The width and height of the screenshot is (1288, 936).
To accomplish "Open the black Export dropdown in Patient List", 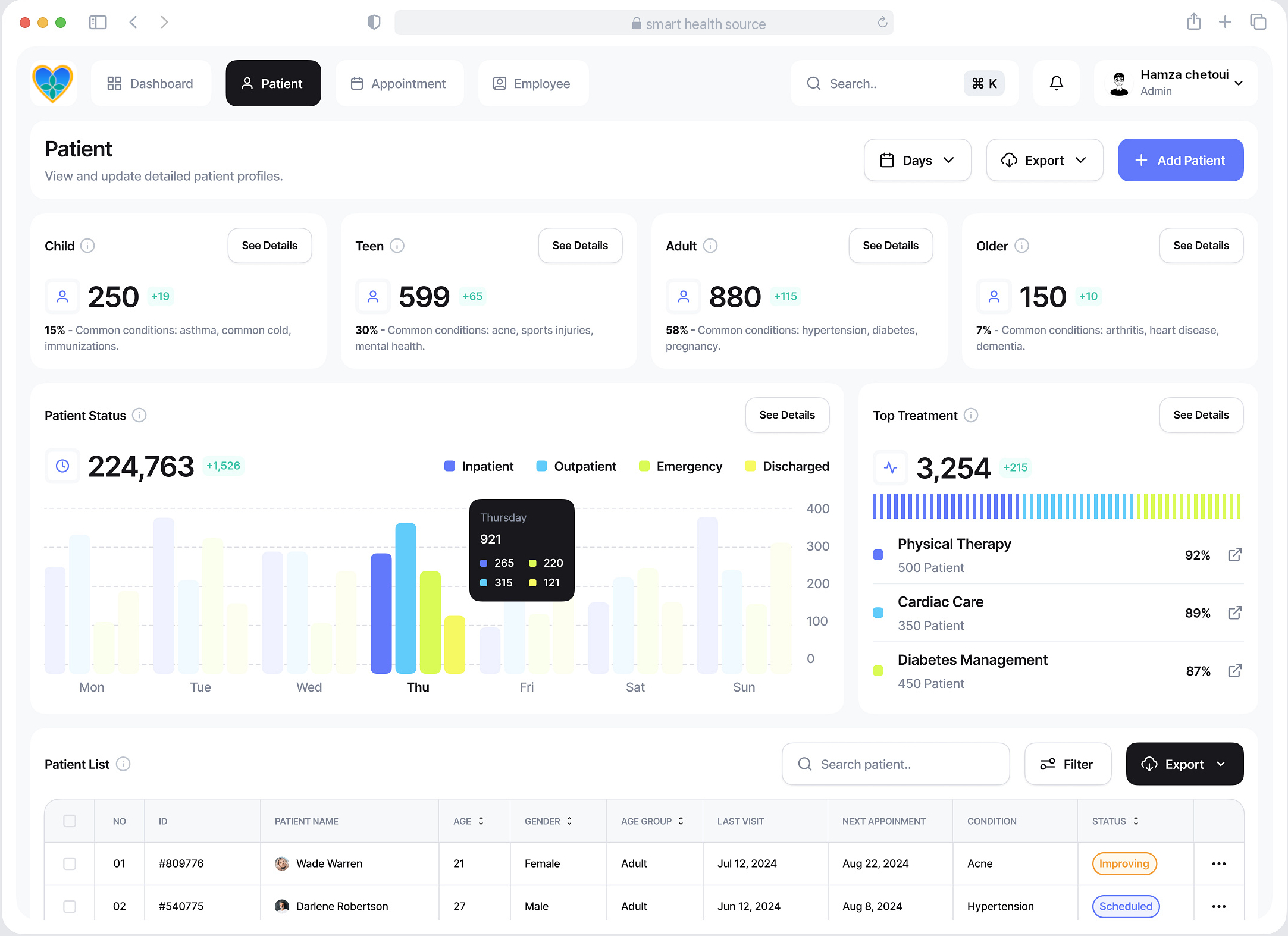I will 1184,764.
